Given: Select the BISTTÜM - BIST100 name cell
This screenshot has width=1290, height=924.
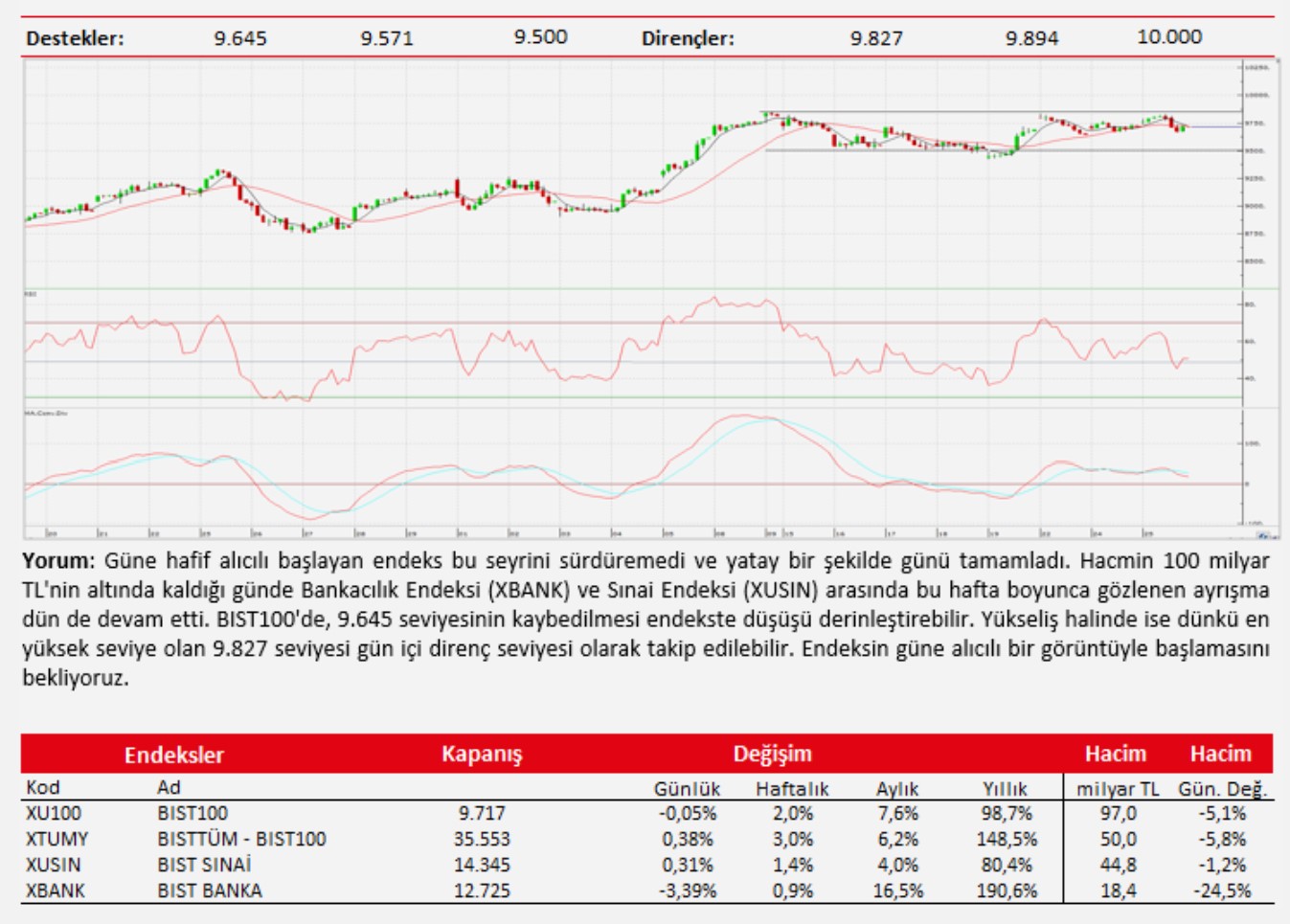Looking at the screenshot, I should tap(241, 839).
